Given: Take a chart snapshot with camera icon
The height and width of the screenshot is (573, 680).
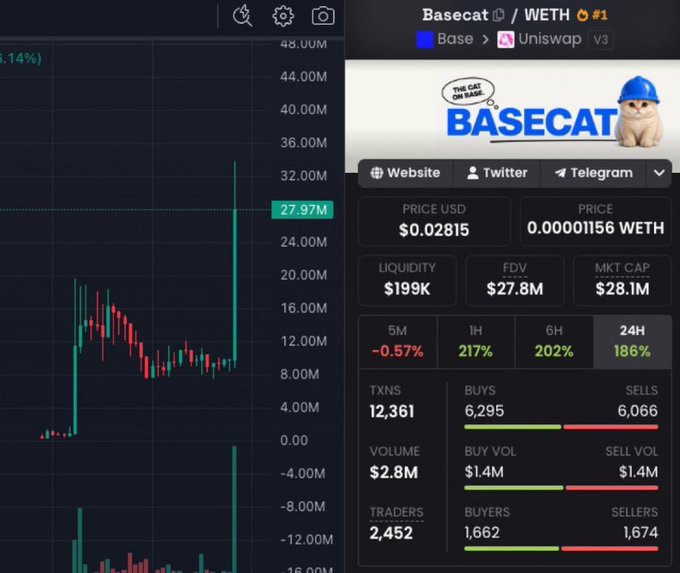Looking at the screenshot, I should point(323,16).
